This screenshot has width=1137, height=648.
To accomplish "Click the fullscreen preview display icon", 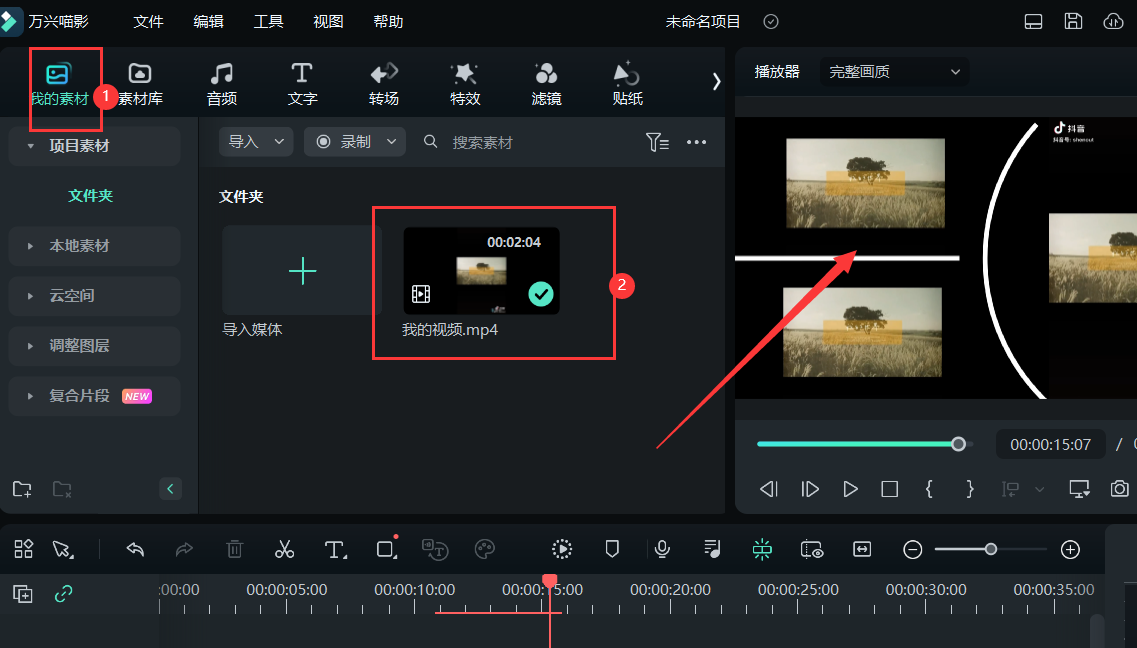I will point(1080,489).
